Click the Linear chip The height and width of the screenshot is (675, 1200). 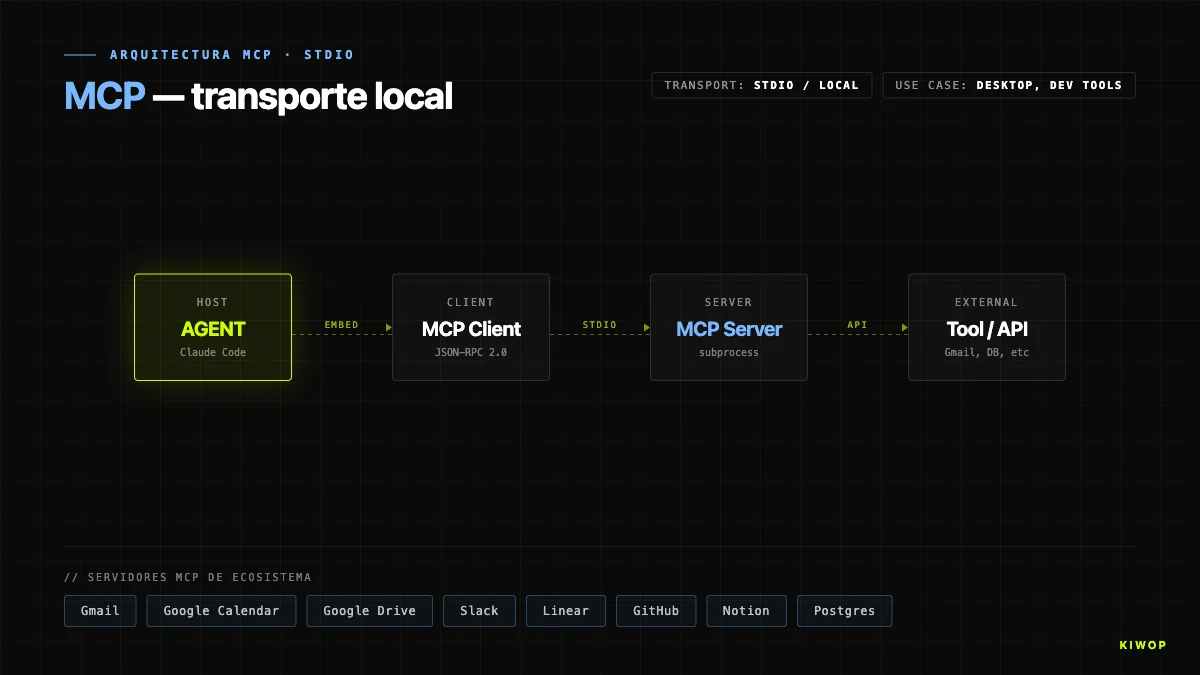(566, 611)
